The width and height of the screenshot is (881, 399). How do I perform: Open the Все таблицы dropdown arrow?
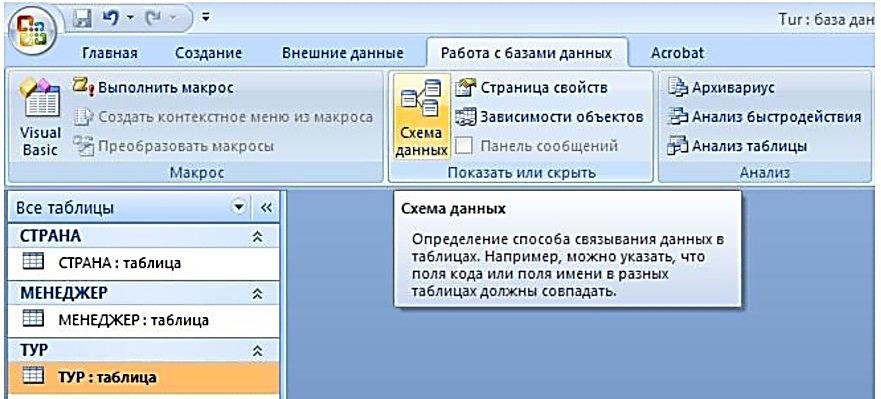click(239, 207)
